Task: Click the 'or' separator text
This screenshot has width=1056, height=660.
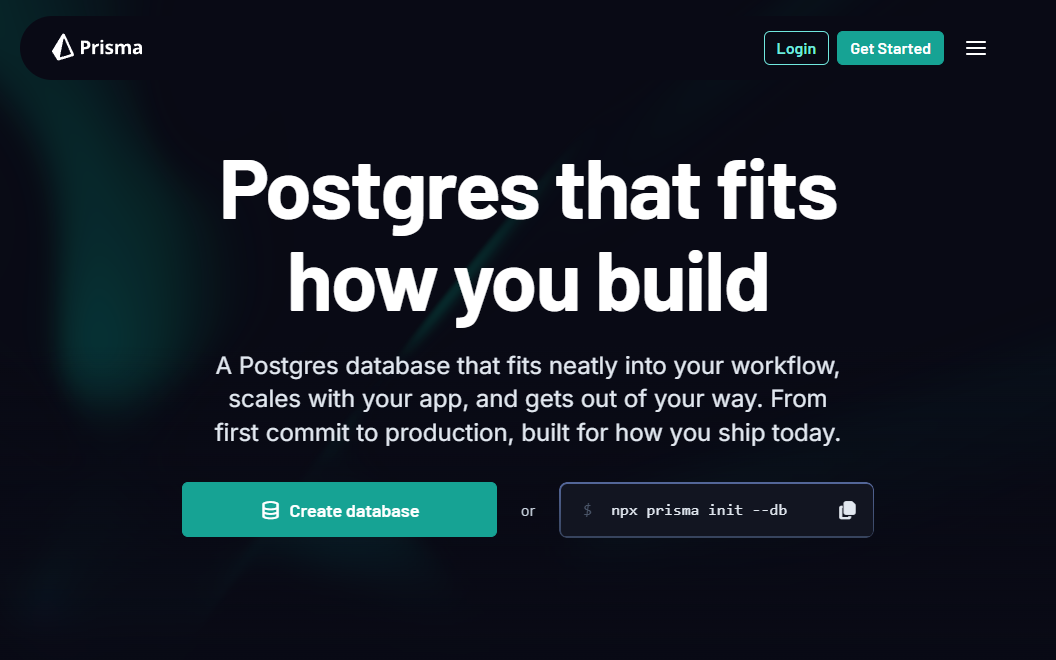Action: point(528,511)
